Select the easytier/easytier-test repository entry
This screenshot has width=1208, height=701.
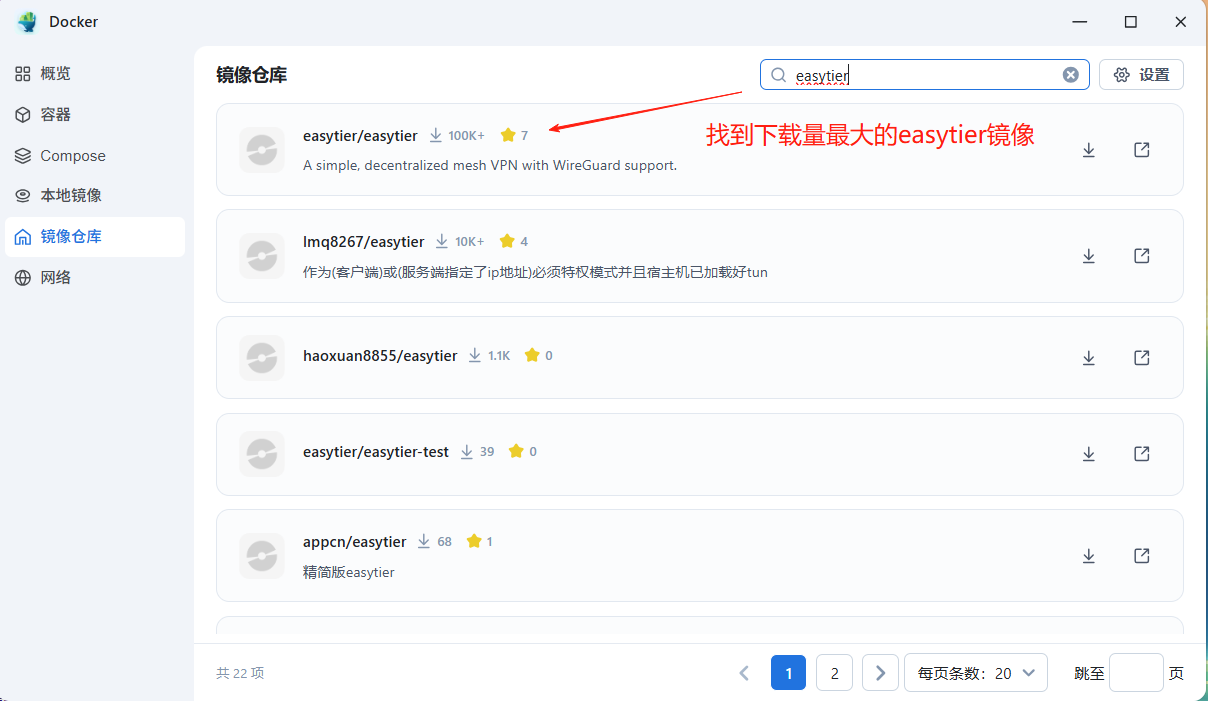[376, 451]
